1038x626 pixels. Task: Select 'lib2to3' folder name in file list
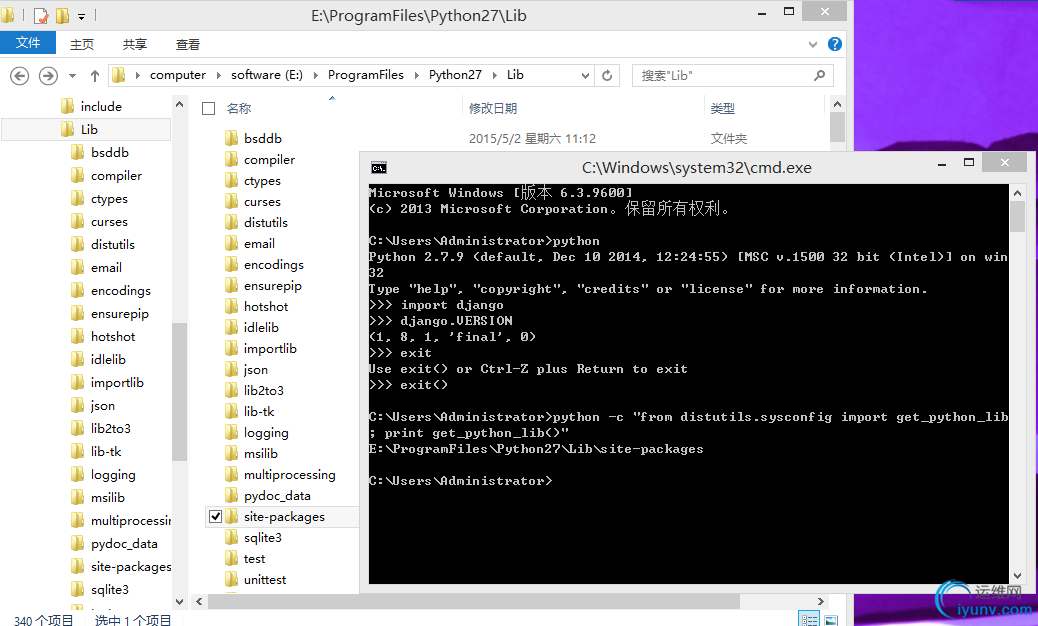[263, 390]
